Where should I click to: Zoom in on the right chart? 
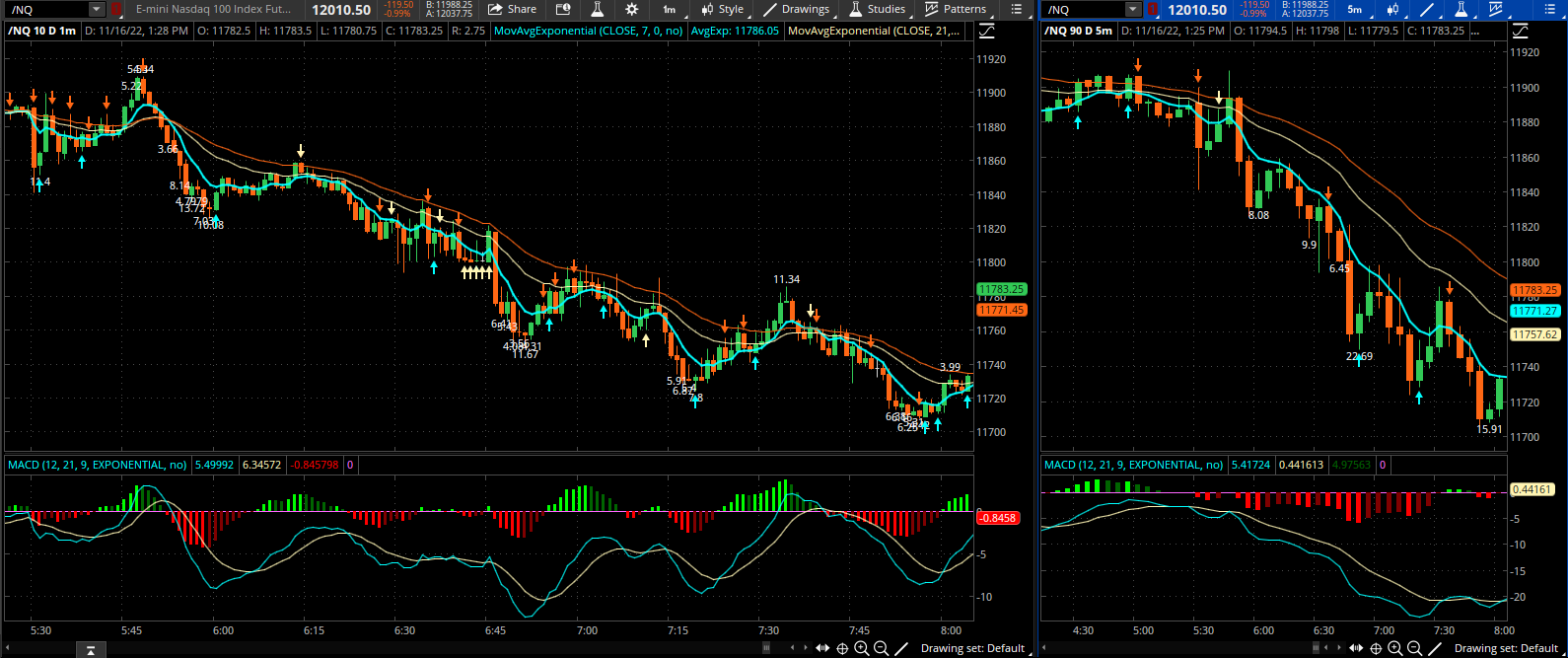coord(1395,648)
